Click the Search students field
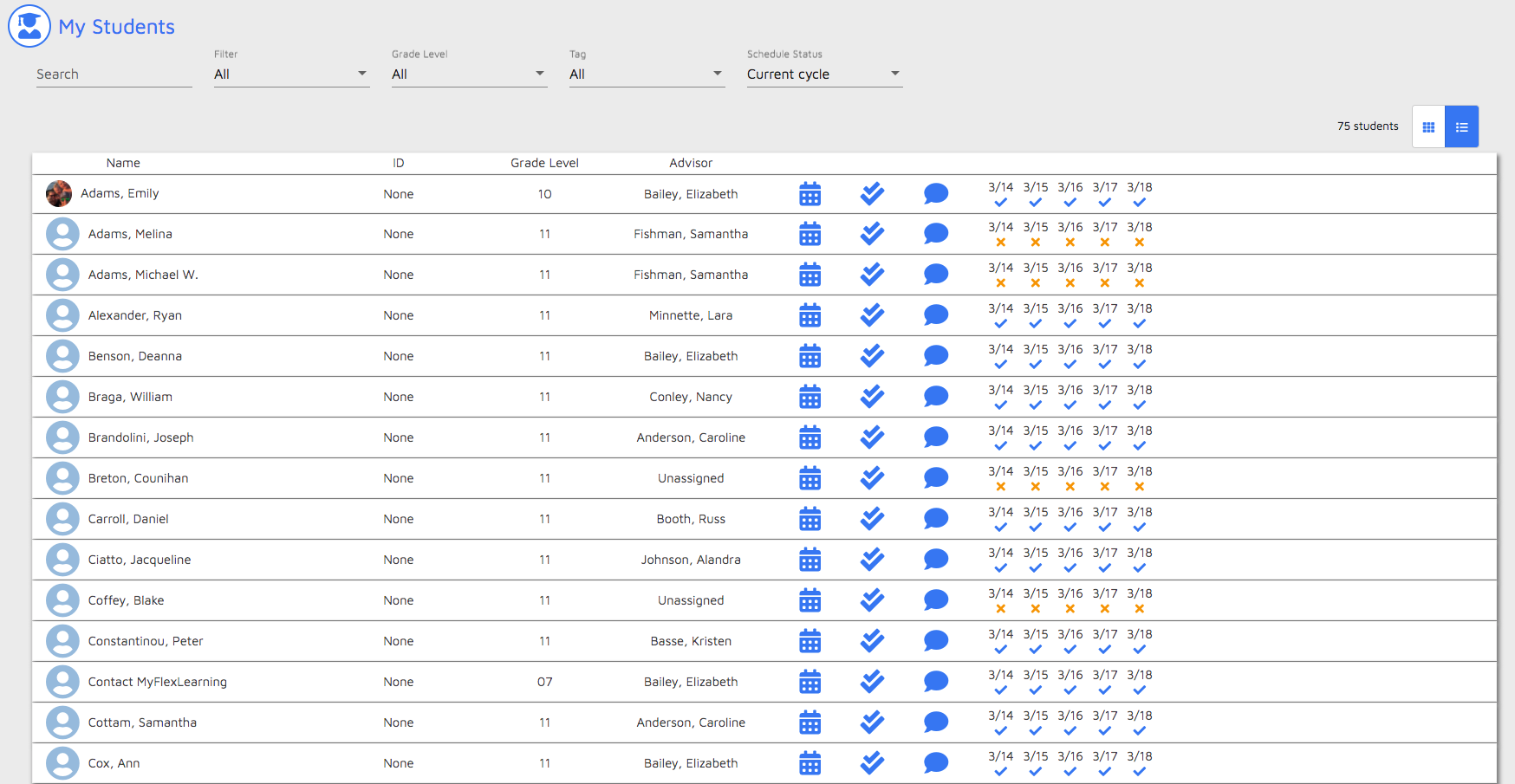This screenshot has width=1515, height=784. [114, 75]
